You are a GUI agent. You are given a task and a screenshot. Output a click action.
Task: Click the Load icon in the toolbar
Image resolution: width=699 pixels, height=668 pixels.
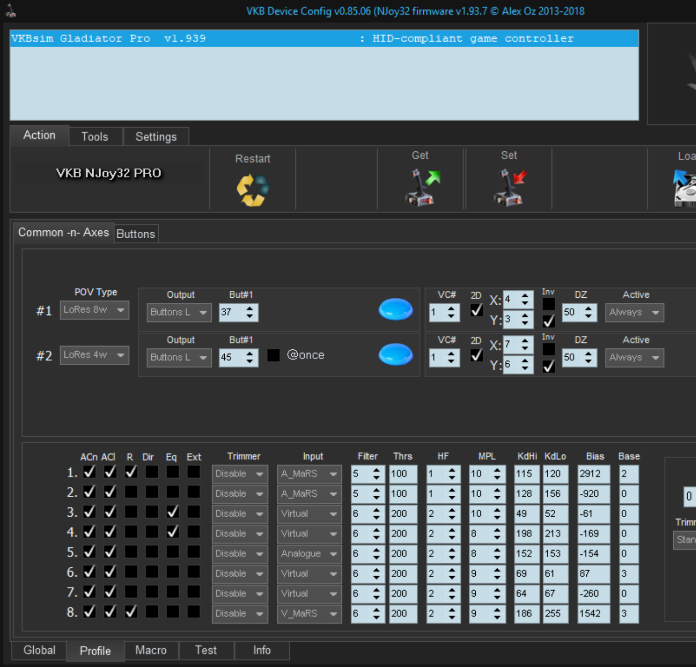(685, 187)
